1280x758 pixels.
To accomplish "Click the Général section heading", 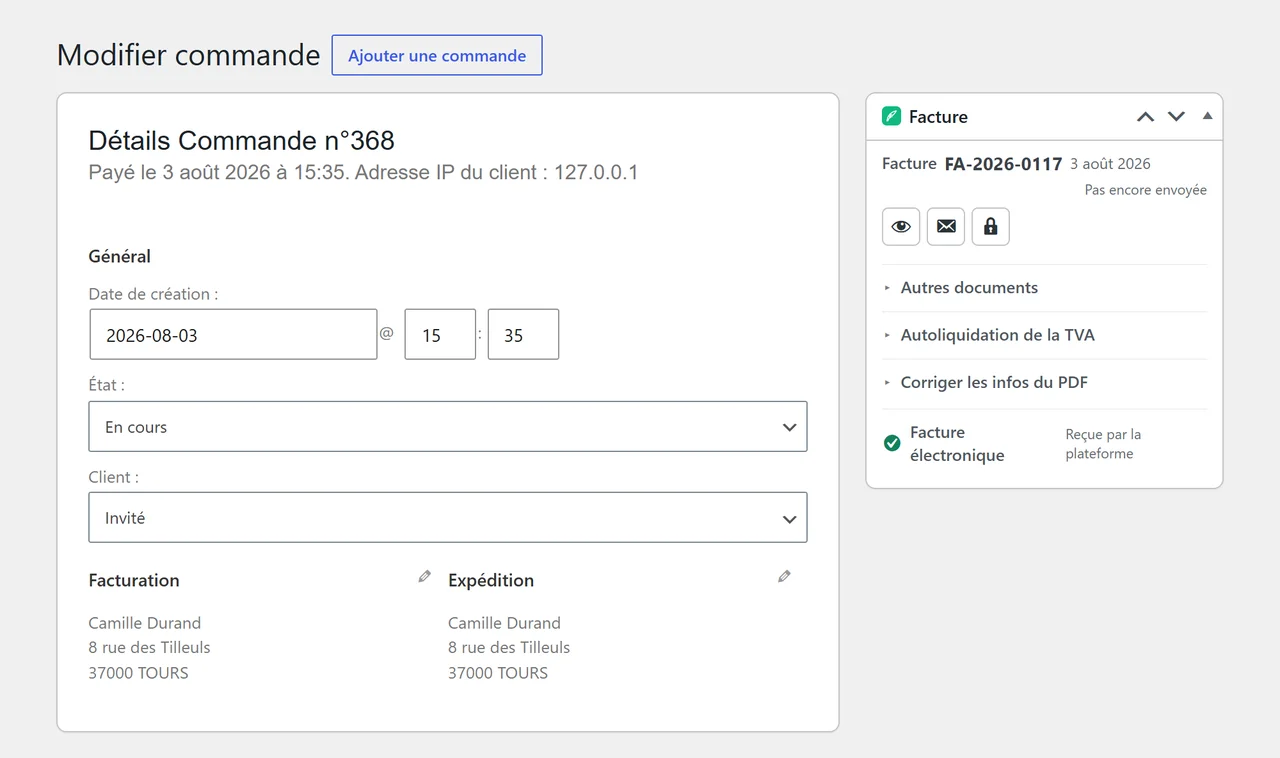I will point(120,256).
